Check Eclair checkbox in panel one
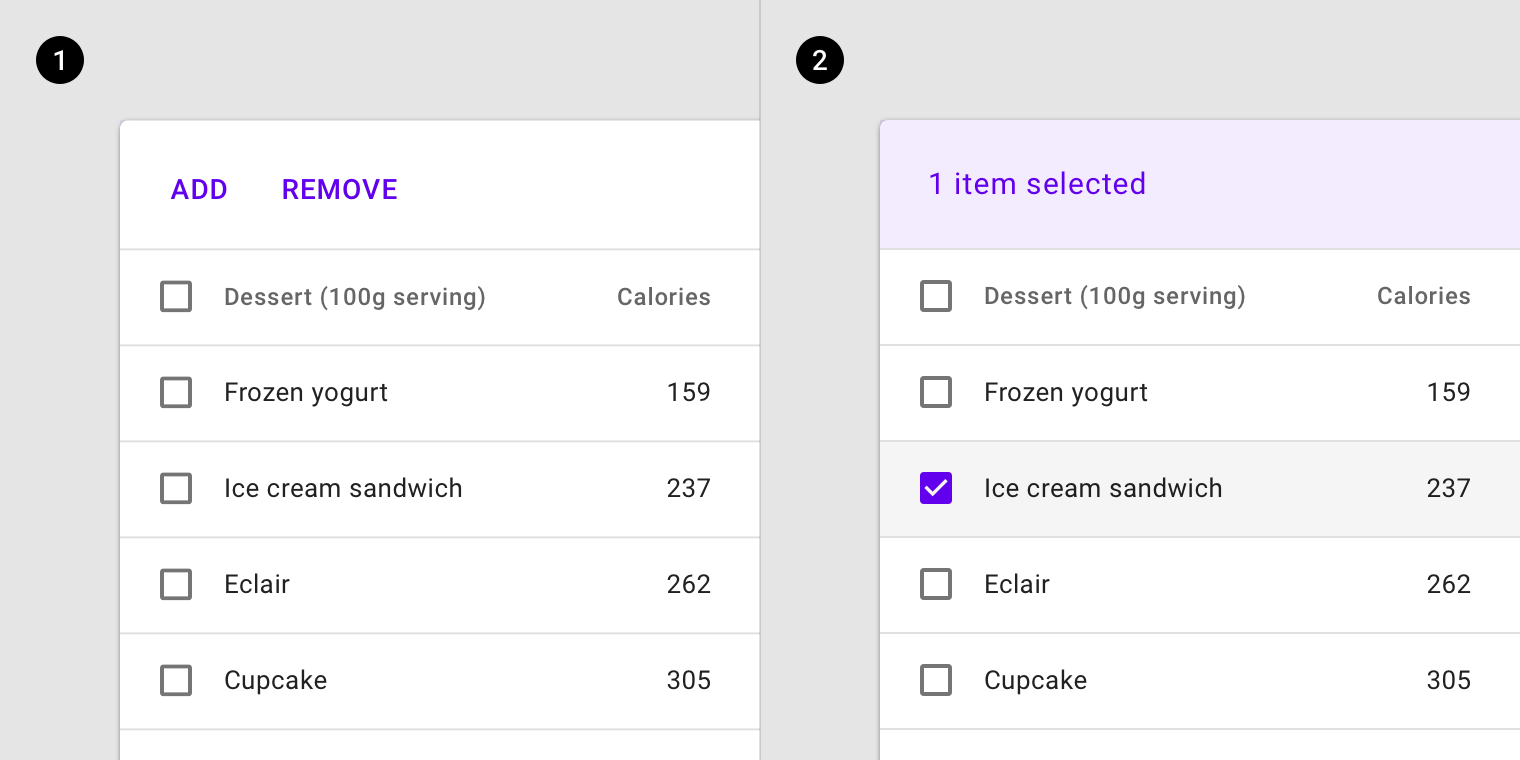The height and width of the screenshot is (760, 1520). (x=176, y=585)
